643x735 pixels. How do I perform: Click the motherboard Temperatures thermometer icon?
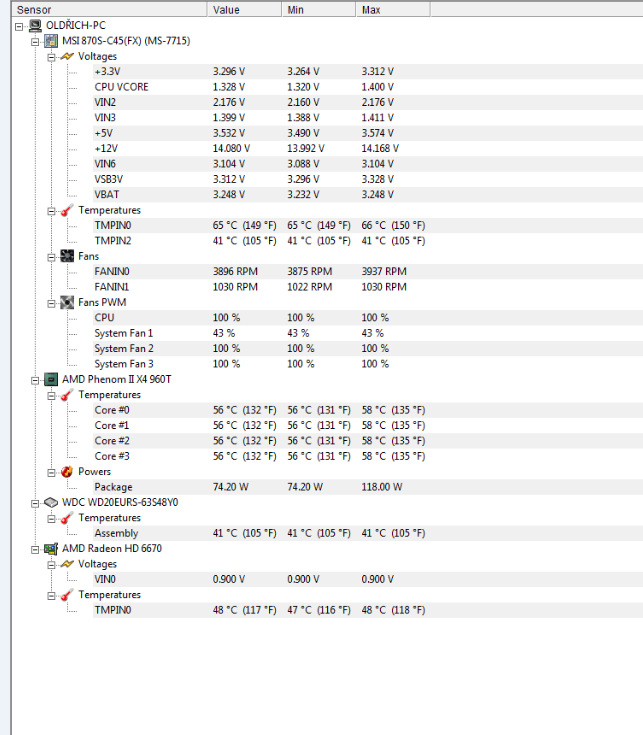[67, 210]
